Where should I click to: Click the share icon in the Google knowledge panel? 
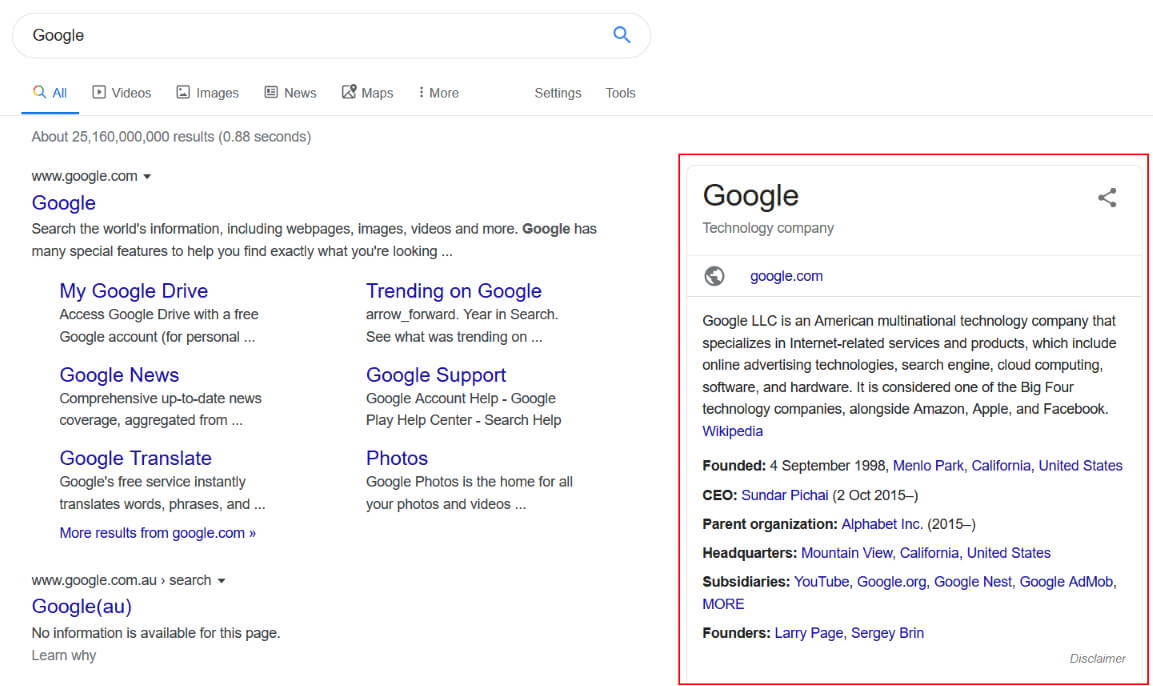pyautogui.click(x=1107, y=198)
